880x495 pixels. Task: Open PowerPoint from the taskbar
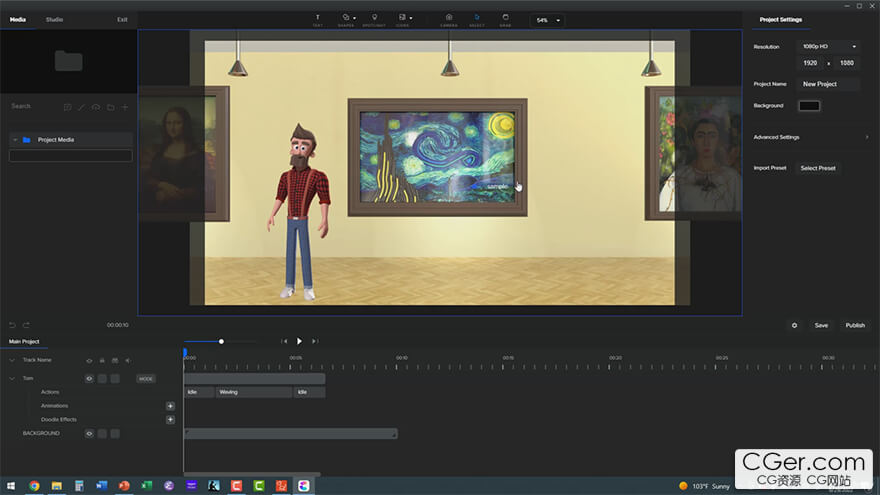click(x=124, y=486)
